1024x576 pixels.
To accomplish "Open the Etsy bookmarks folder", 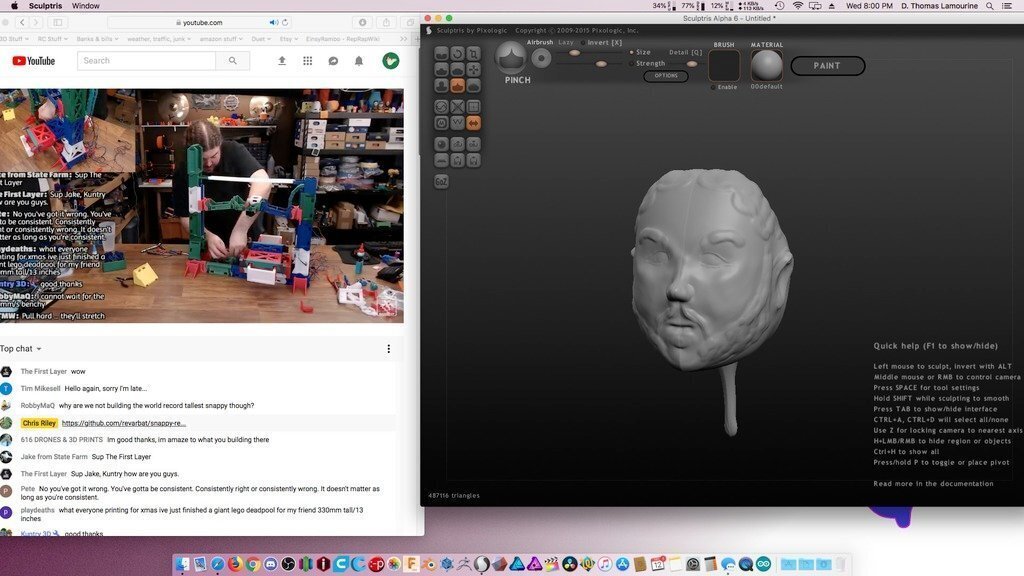I will tap(289, 39).
